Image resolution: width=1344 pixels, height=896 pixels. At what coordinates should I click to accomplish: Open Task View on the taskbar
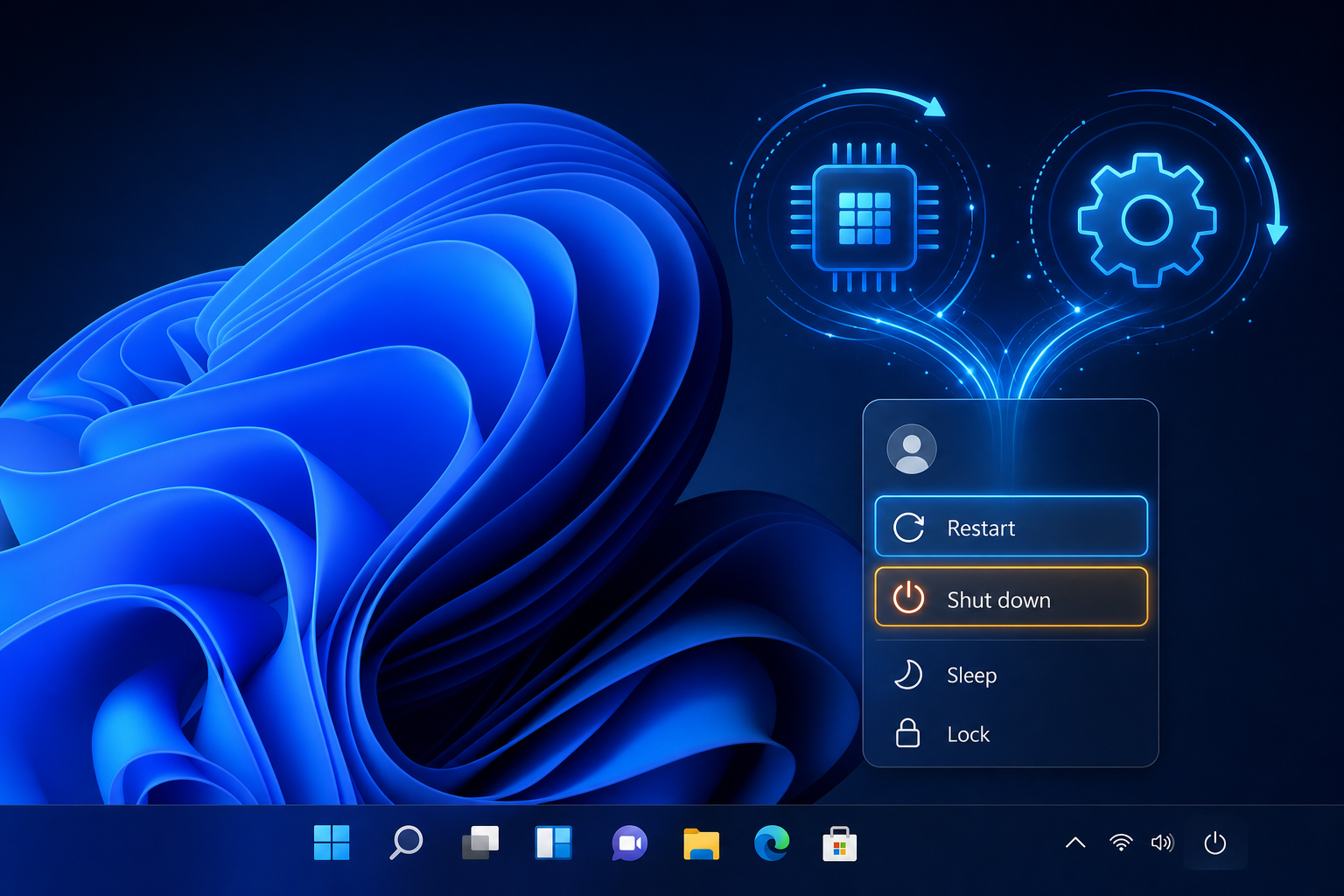[479, 843]
